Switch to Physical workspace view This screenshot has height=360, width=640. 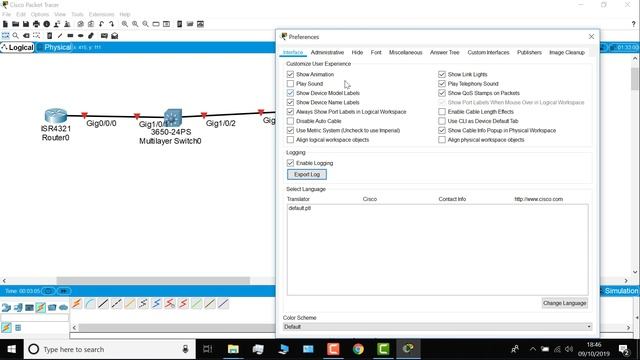point(54,47)
